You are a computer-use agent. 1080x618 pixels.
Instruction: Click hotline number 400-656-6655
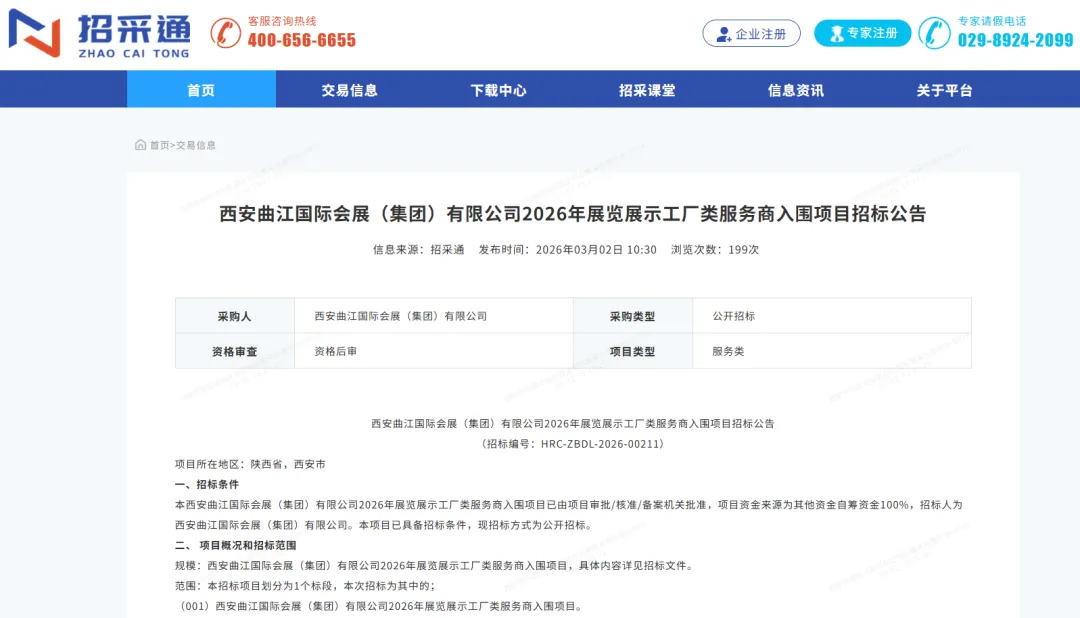[x=302, y=40]
